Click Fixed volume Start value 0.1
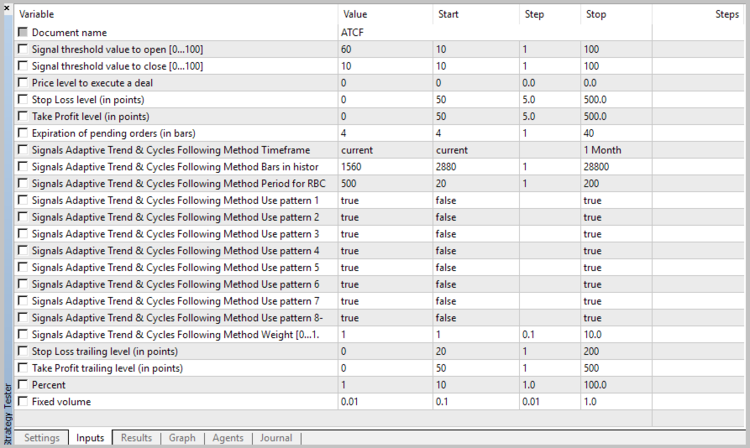This screenshot has width=750, height=448. coord(476,402)
